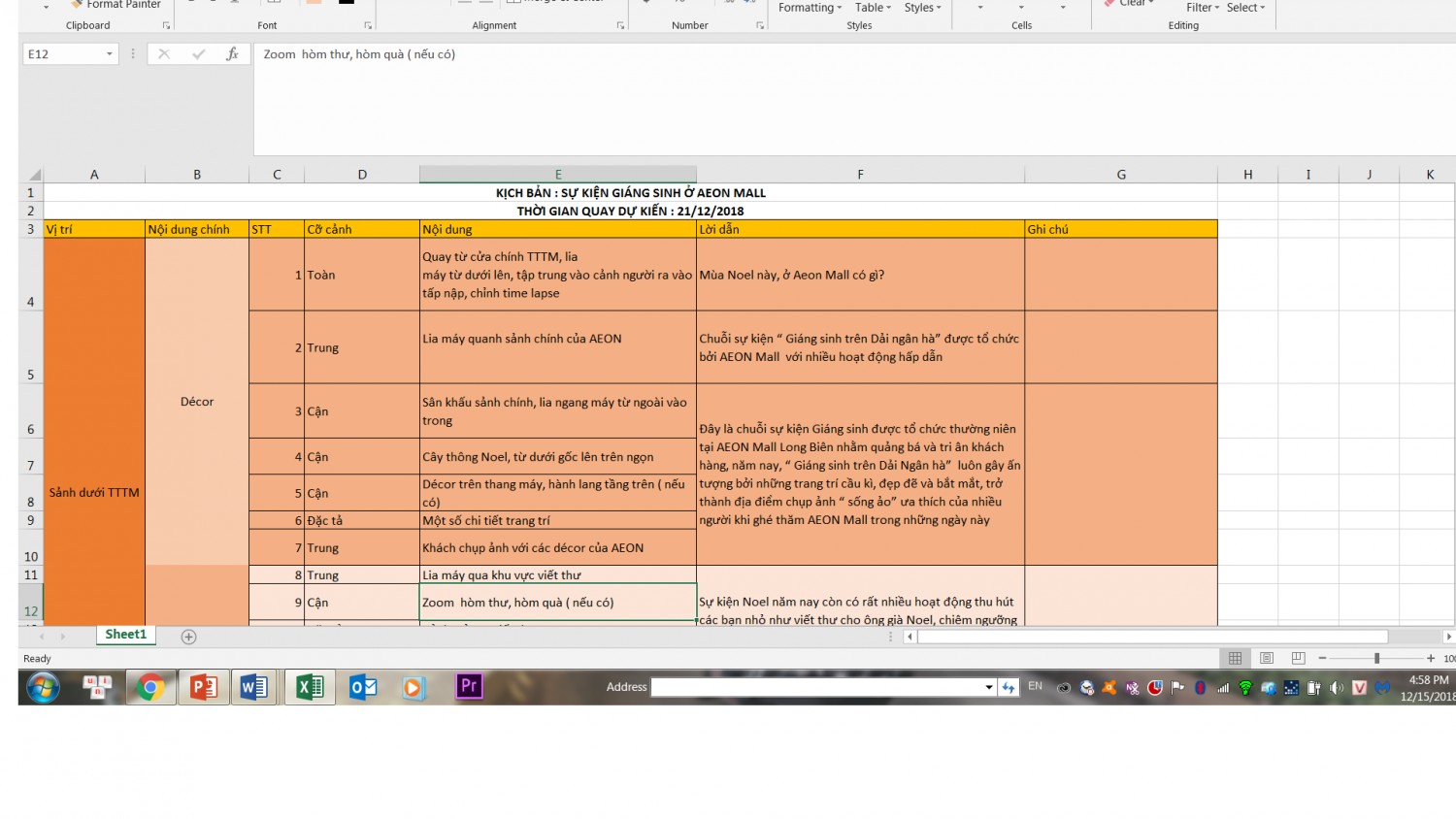The image size is (1456, 819).
Task: Open Google Chrome from the taskbar
Action: pyautogui.click(x=150, y=687)
